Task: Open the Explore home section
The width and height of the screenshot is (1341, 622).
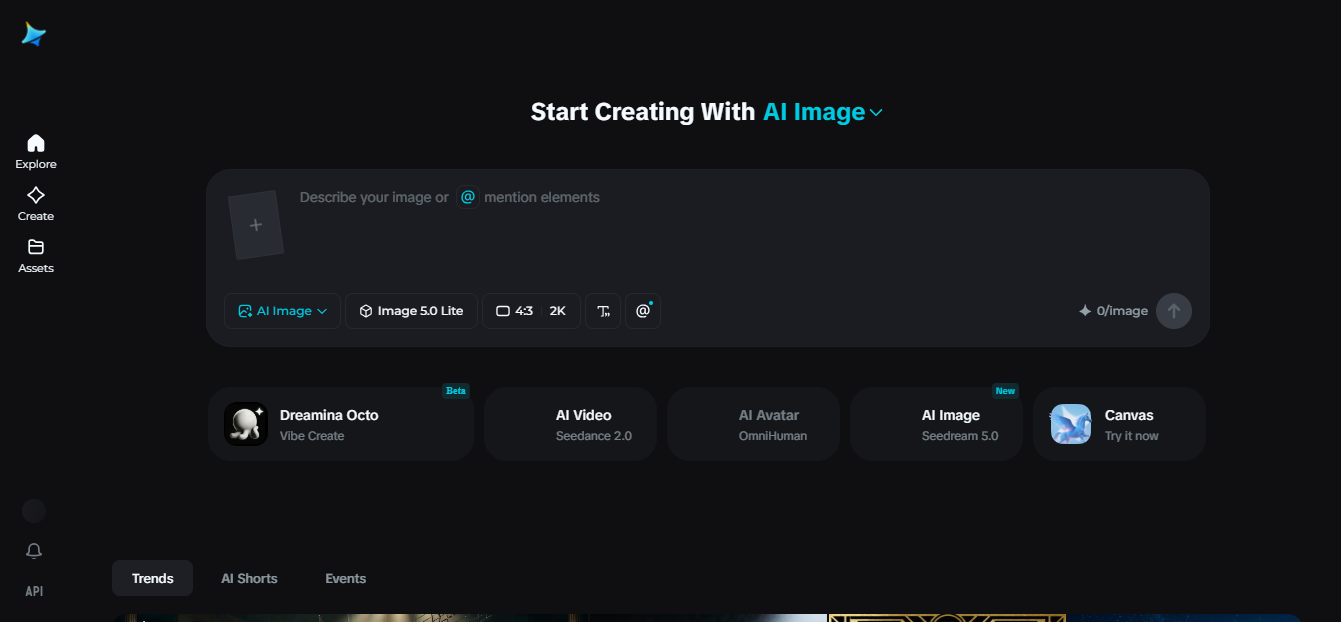Action: (36, 151)
